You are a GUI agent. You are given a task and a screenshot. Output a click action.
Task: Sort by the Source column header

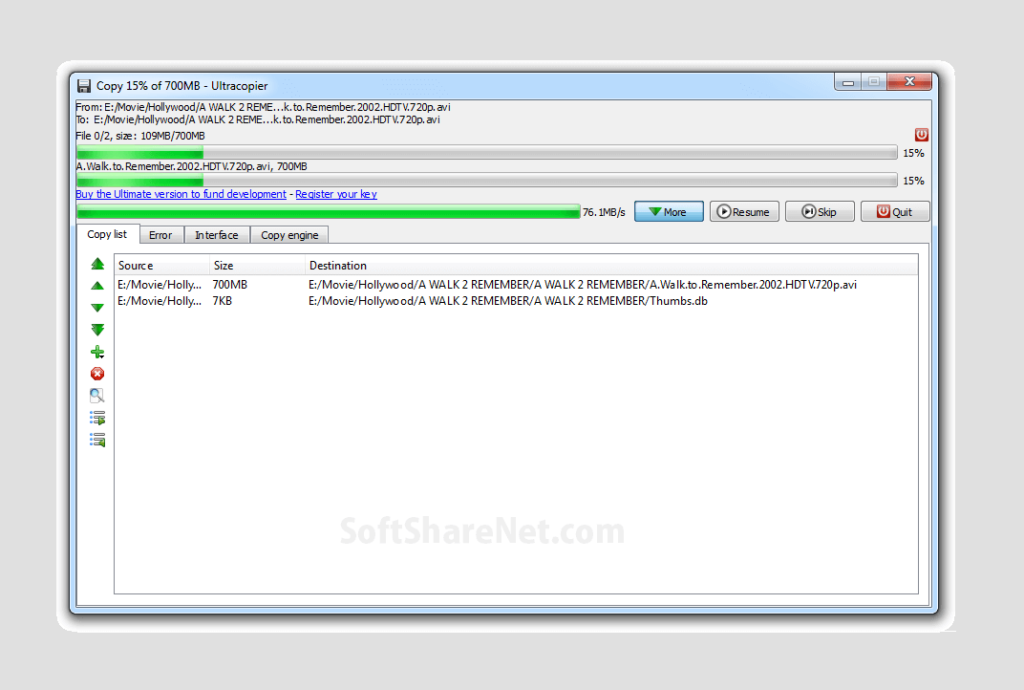coord(162,266)
